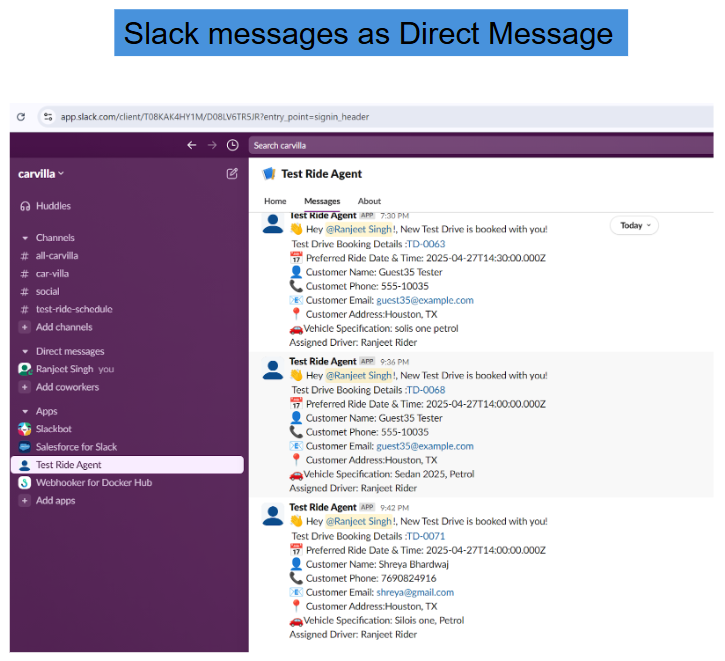Switch to the About tab
Viewport: 725px width, 661px height.
[x=369, y=201]
